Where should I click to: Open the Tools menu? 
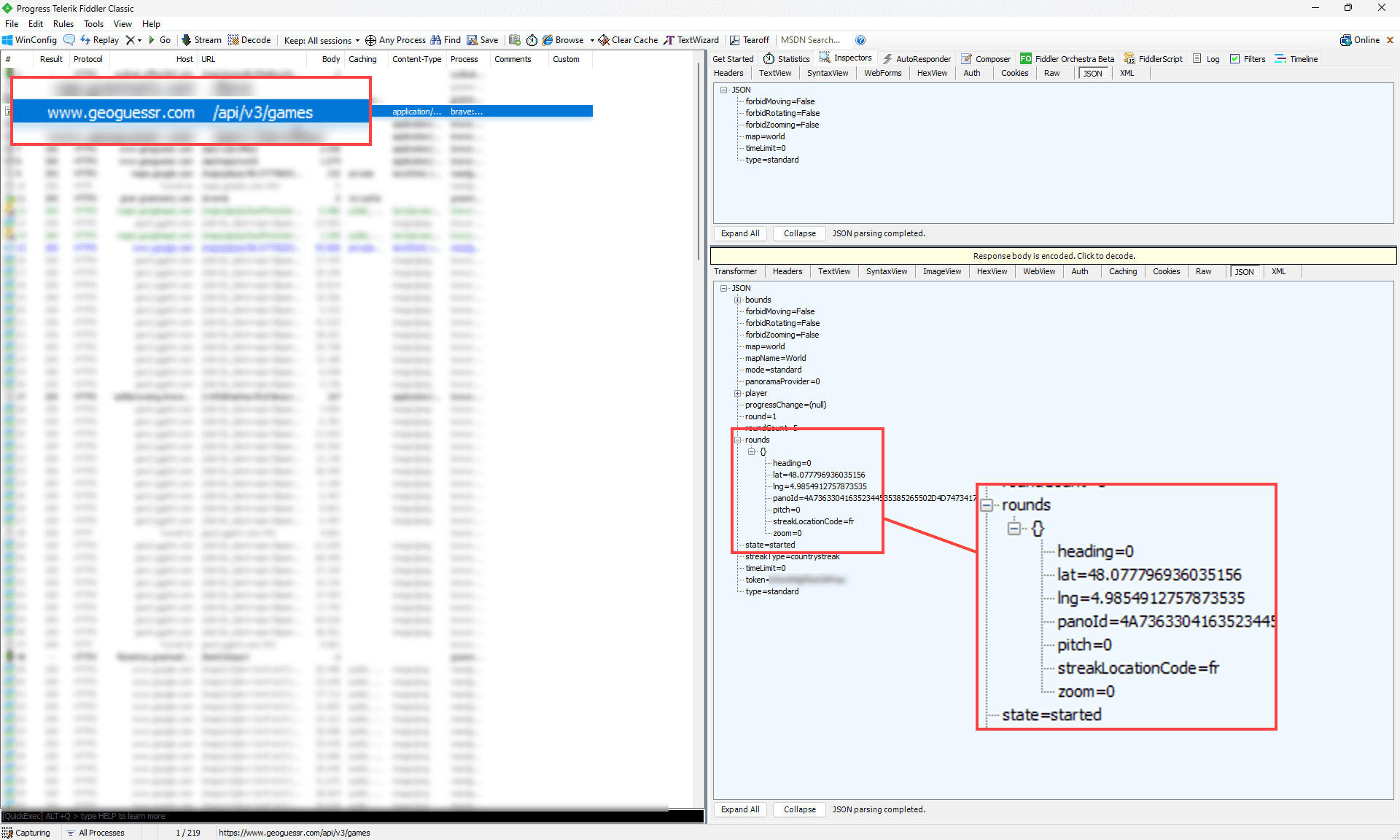click(93, 24)
